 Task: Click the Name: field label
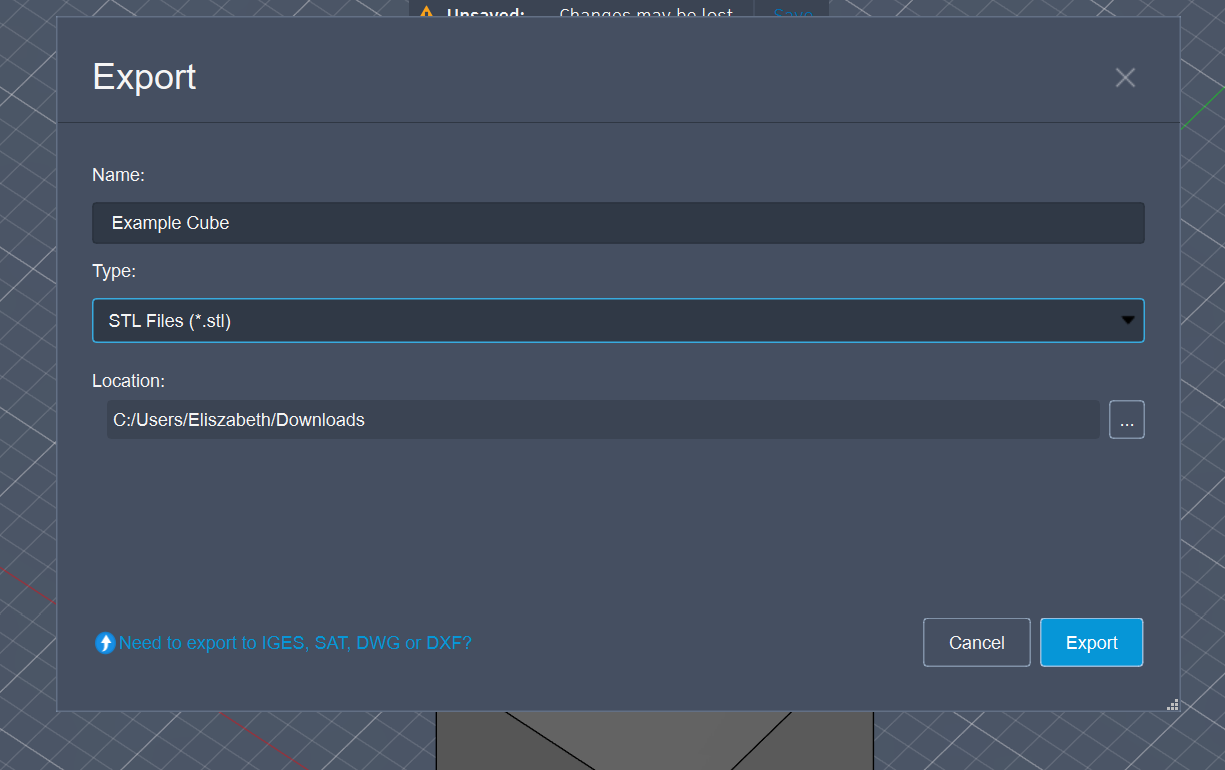pos(118,175)
